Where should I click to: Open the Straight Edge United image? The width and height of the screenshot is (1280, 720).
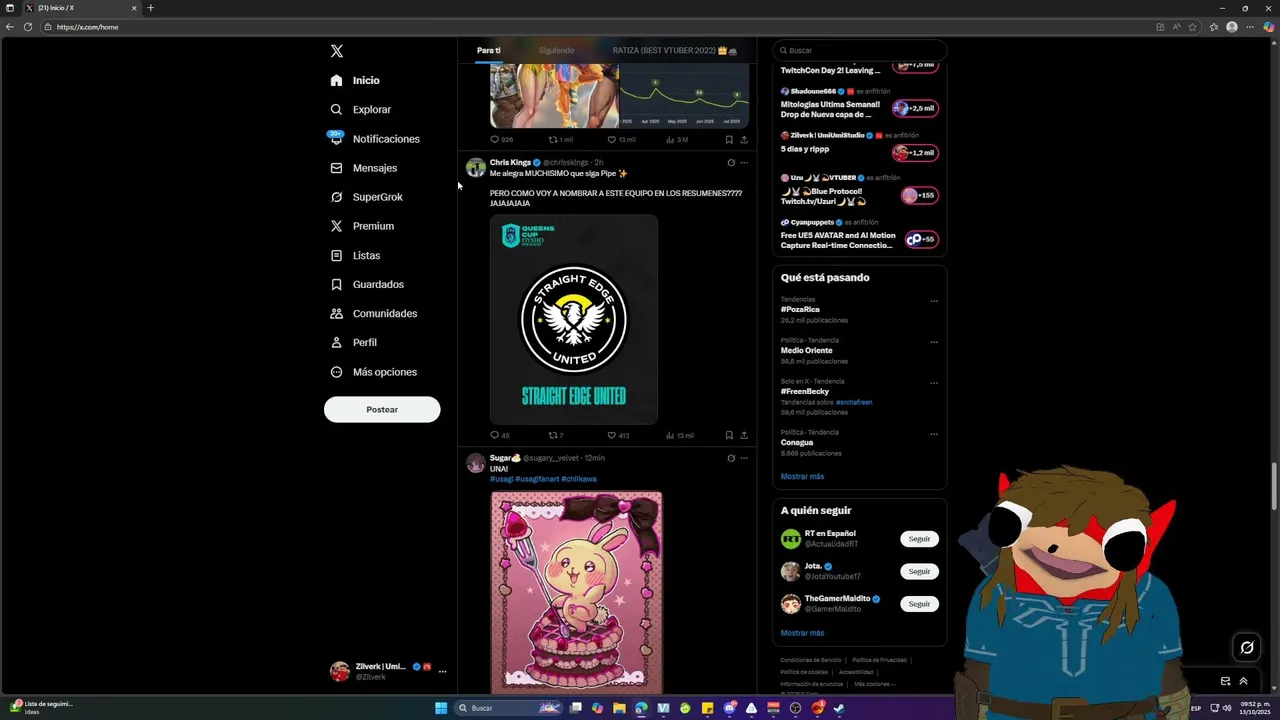coord(574,319)
